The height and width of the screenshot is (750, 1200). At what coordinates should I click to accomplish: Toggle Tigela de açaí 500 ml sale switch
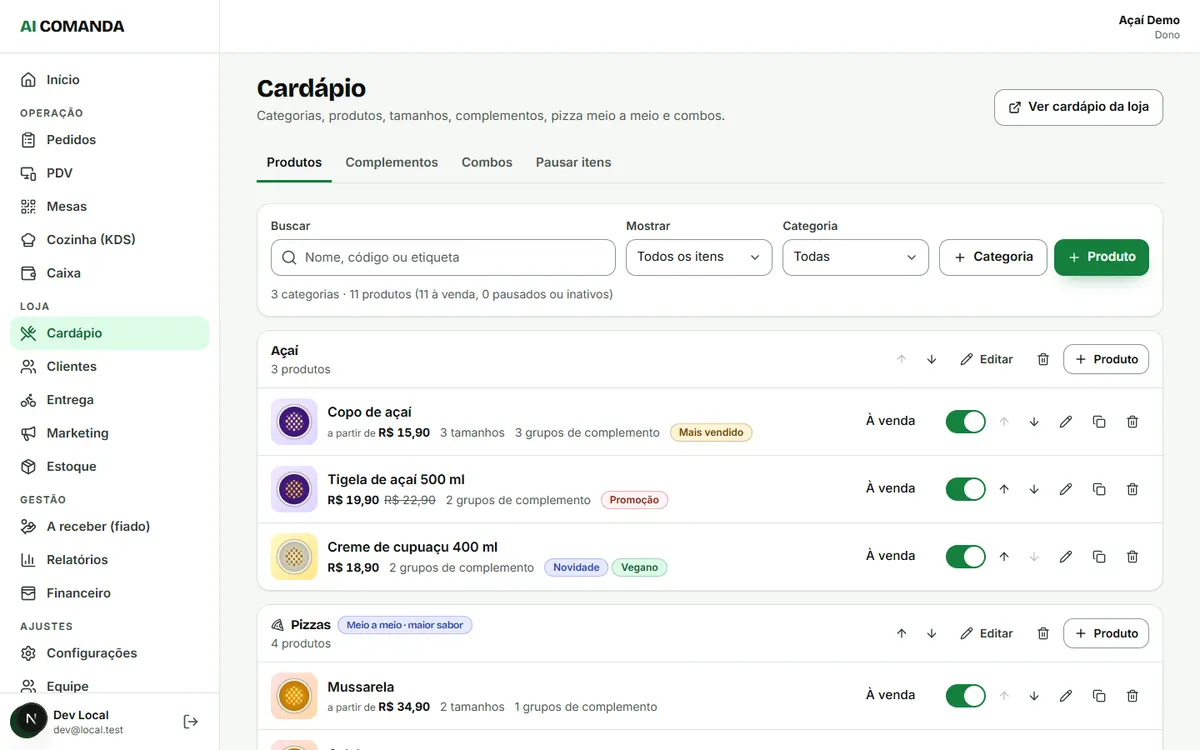(965, 489)
